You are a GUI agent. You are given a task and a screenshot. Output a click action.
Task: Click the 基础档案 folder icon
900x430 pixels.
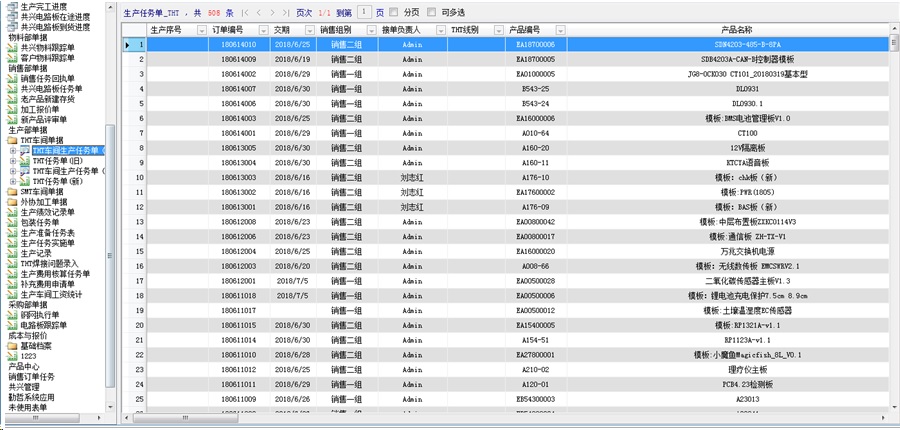(14, 346)
